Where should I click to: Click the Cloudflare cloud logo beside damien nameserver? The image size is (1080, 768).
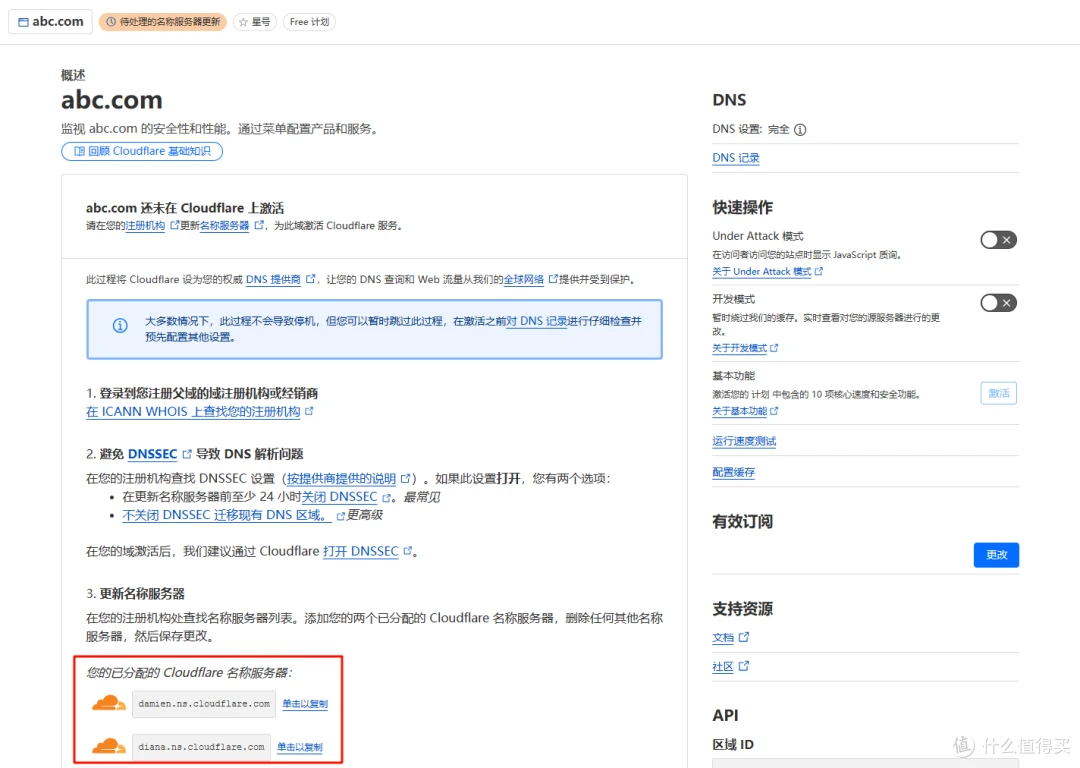(109, 703)
